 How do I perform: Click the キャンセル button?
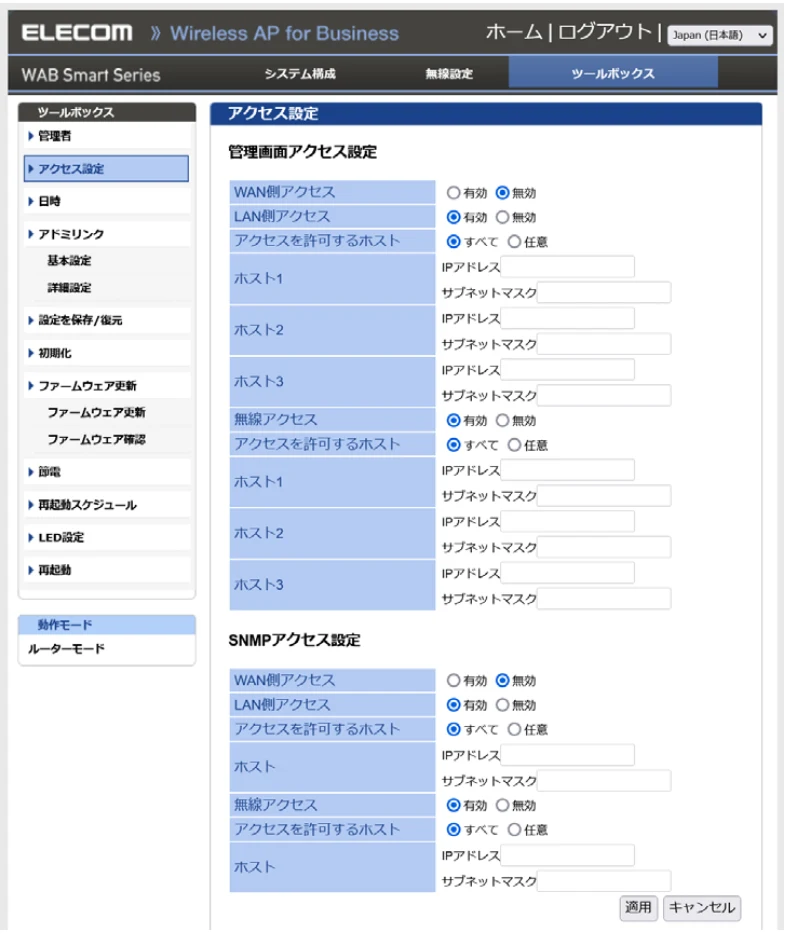pyautogui.click(x=702, y=908)
